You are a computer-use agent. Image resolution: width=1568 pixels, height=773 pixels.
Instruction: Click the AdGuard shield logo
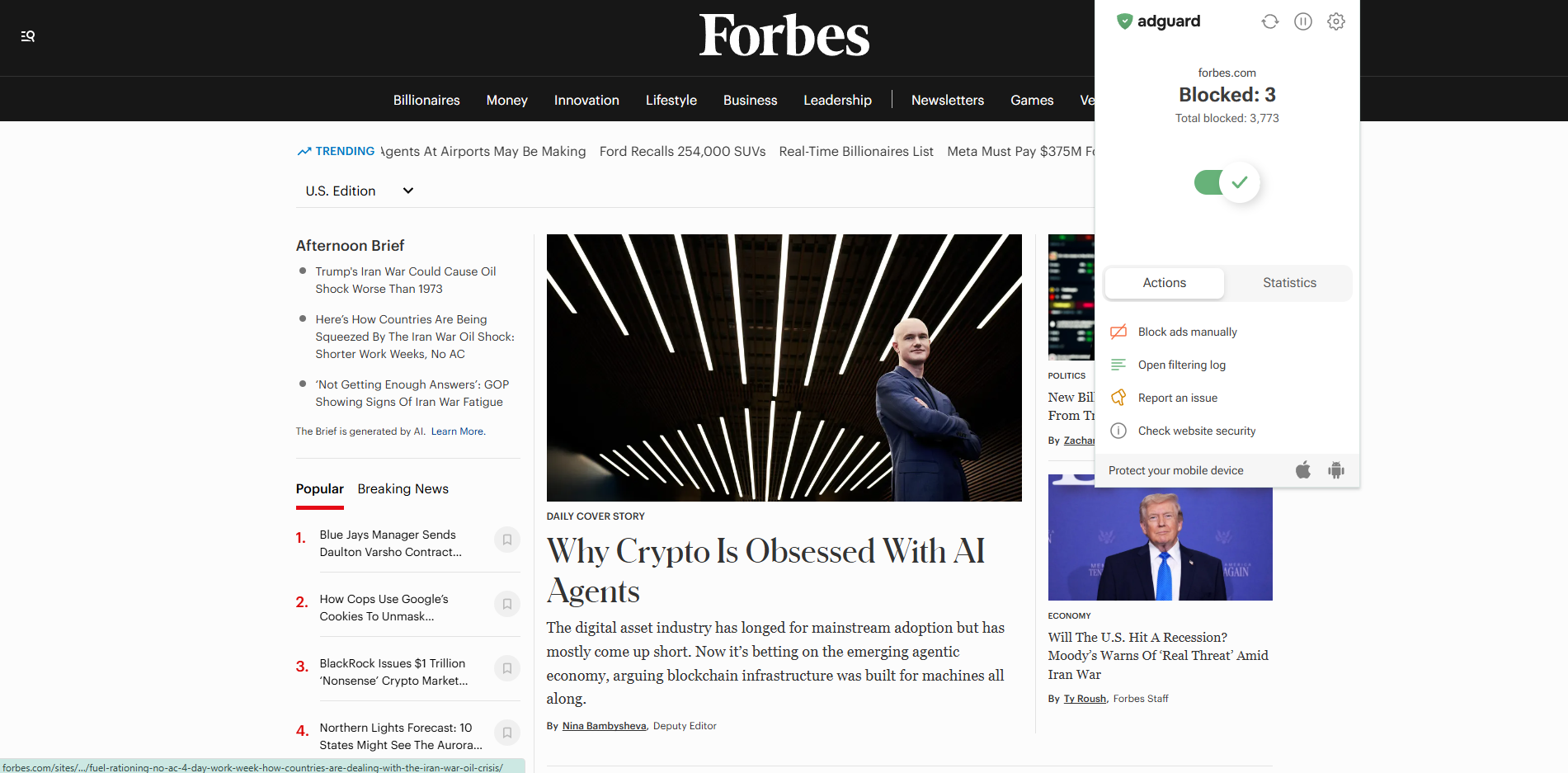(x=1124, y=21)
